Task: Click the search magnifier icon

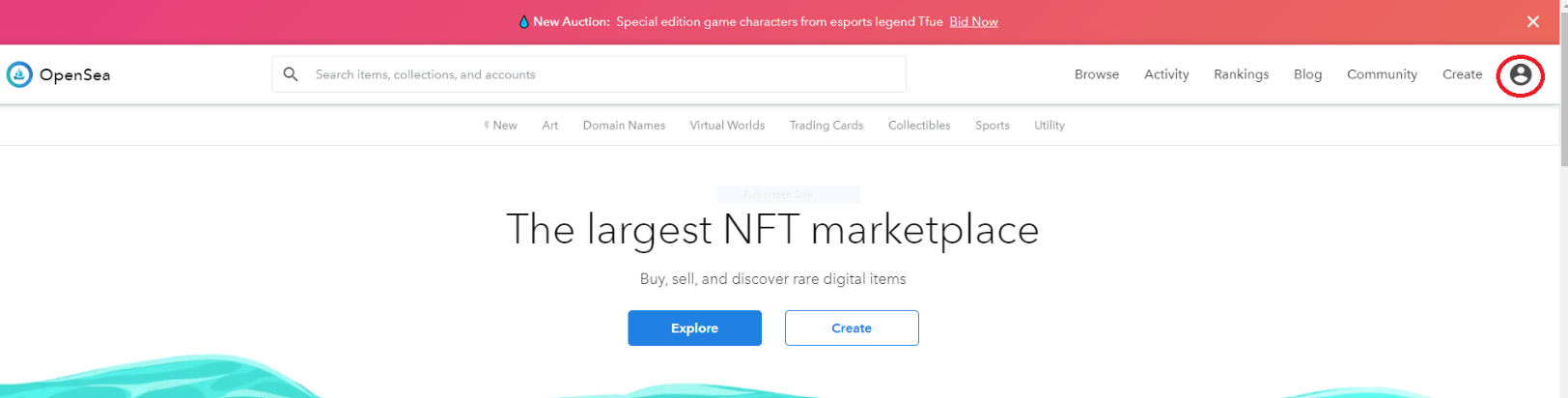Action: pos(291,74)
